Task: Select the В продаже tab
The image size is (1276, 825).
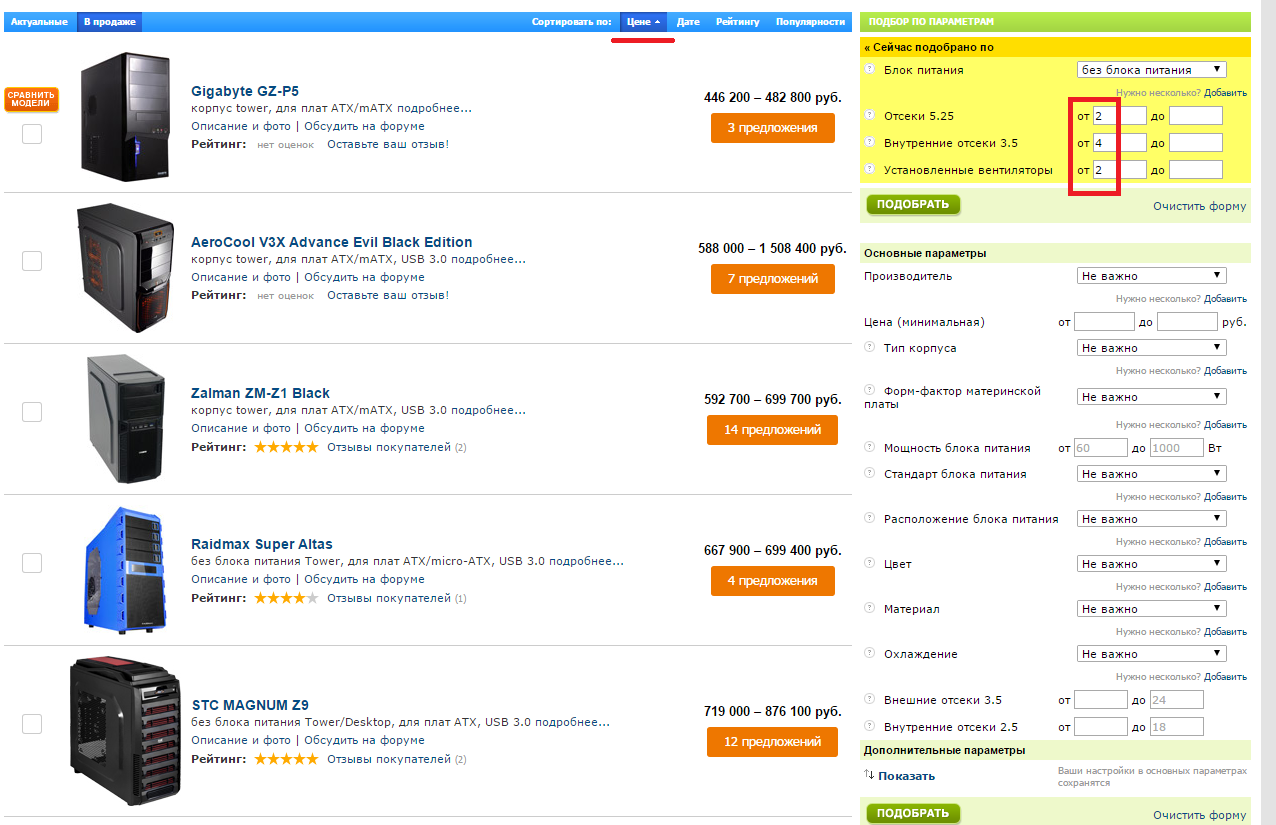Action: click(109, 21)
